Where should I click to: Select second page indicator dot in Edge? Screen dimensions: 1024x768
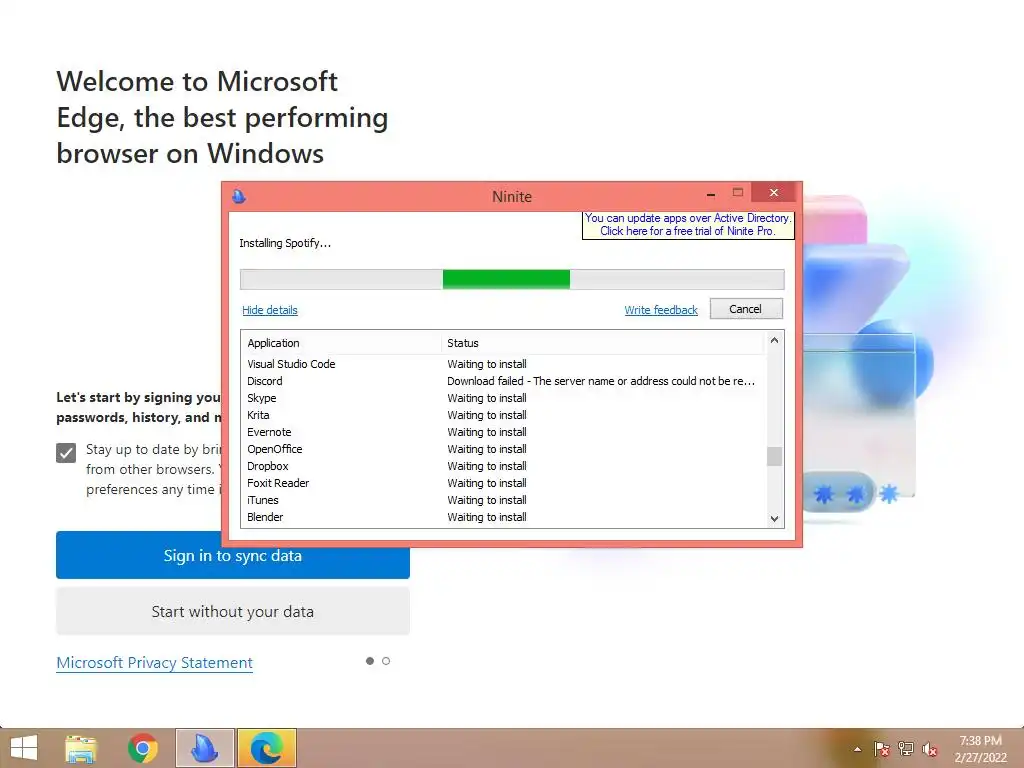[386, 661]
